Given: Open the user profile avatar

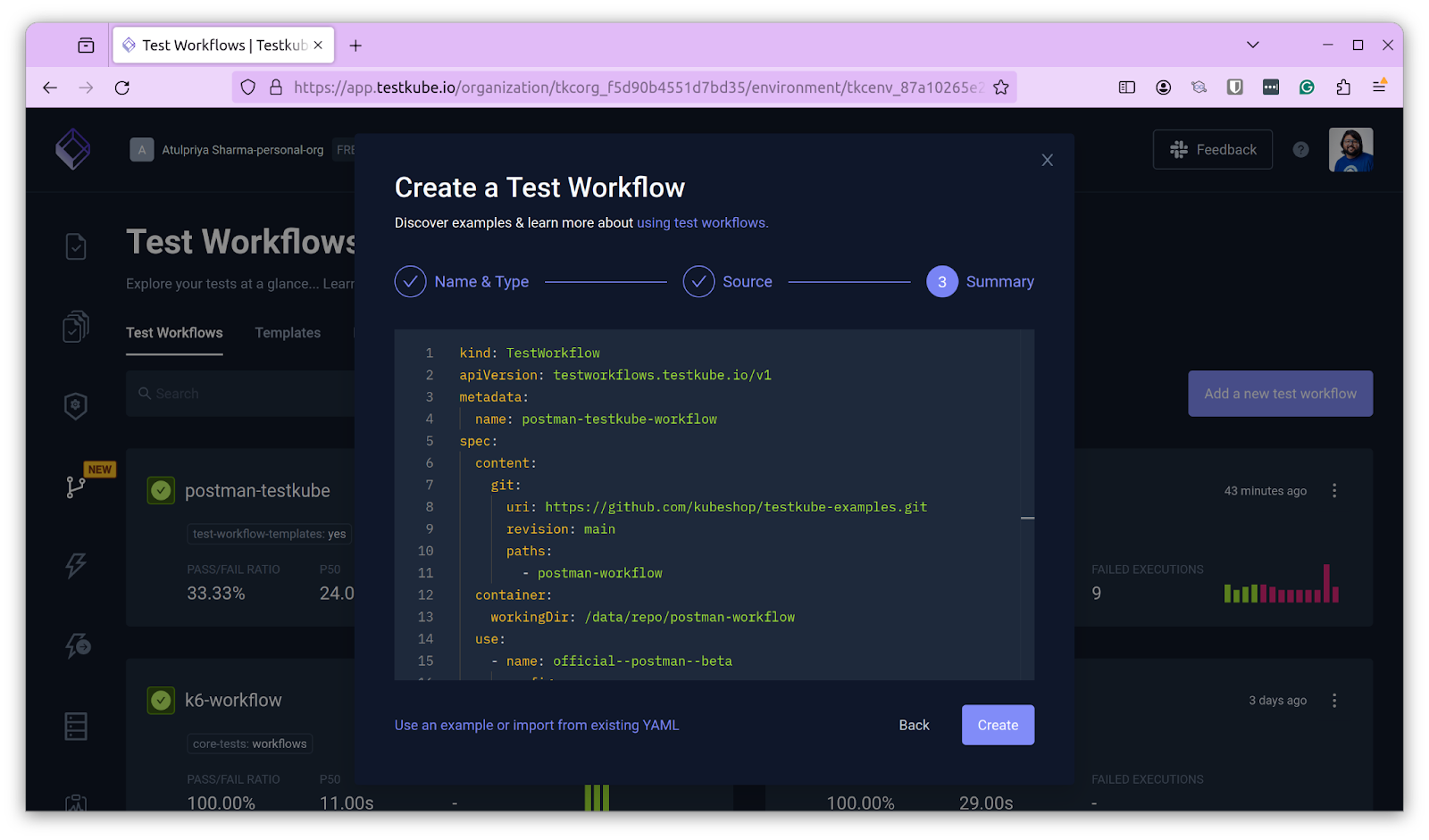Looking at the screenshot, I should click(1350, 150).
